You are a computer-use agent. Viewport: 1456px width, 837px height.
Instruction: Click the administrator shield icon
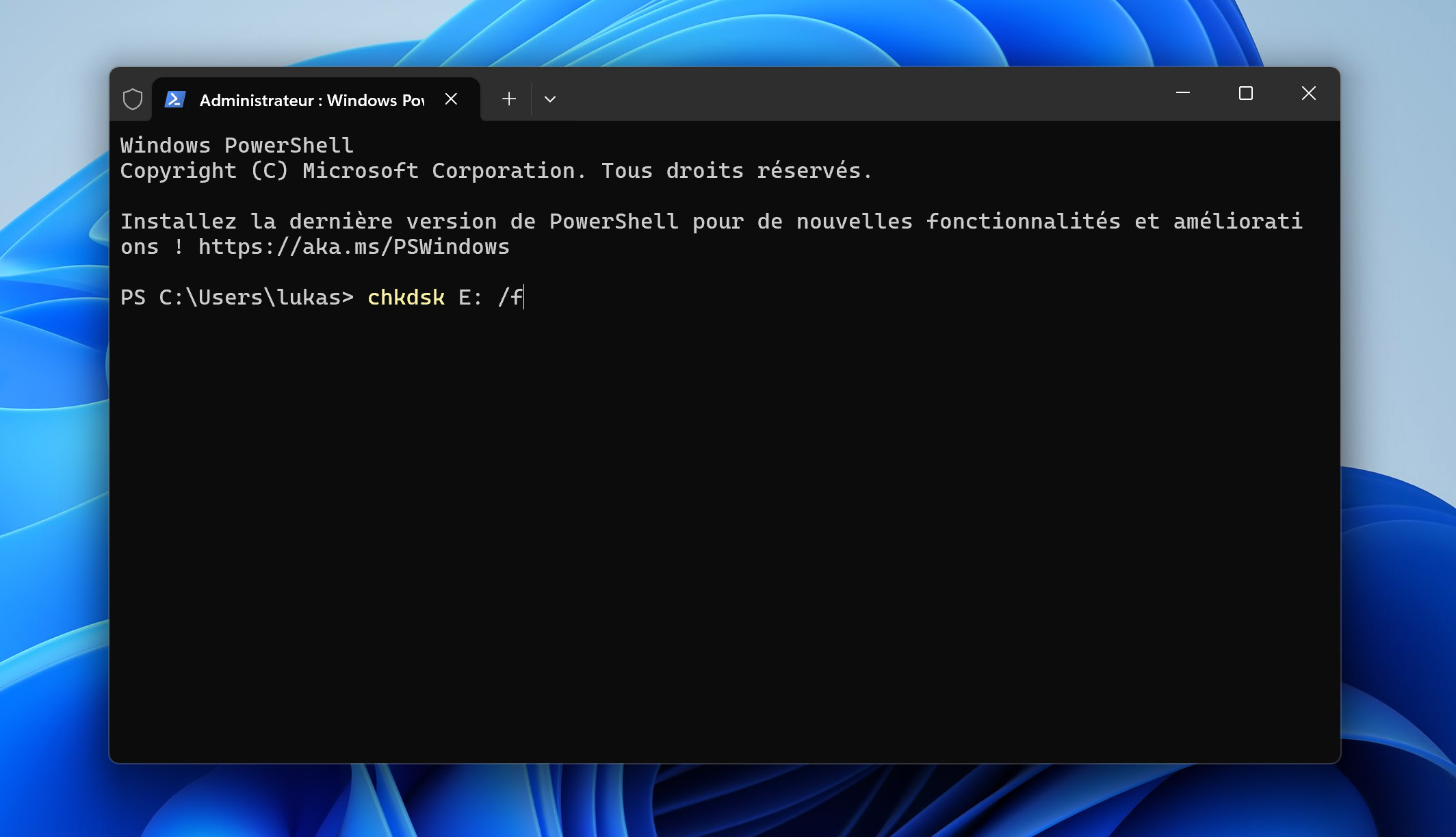click(x=133, y=99)
